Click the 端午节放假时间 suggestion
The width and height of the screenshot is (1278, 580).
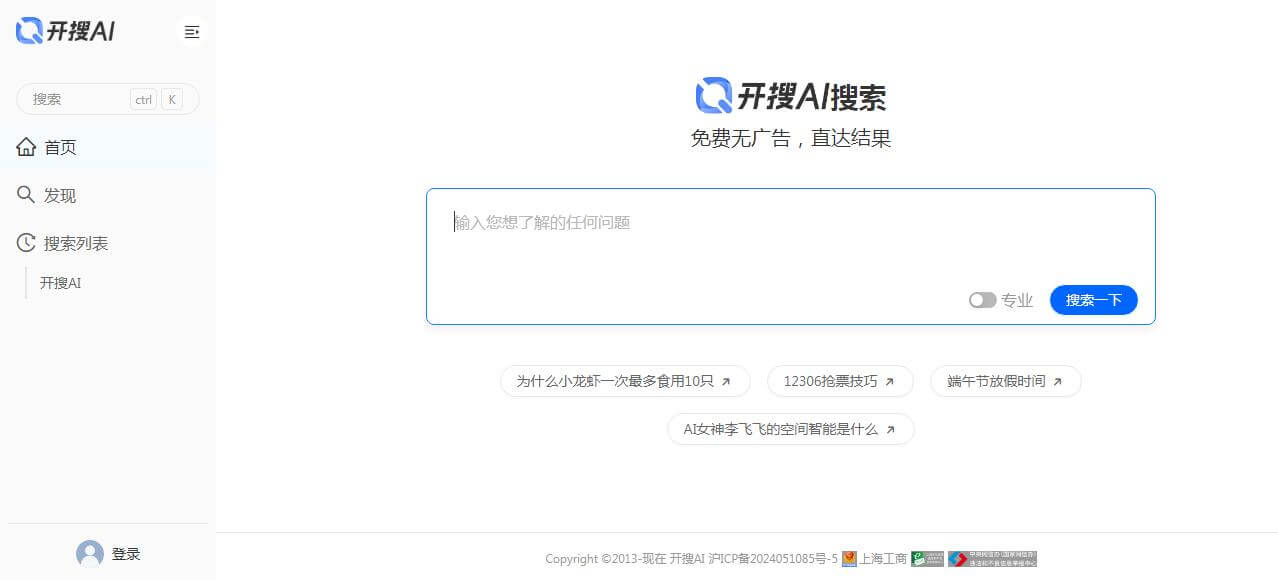pos(1004,381)
